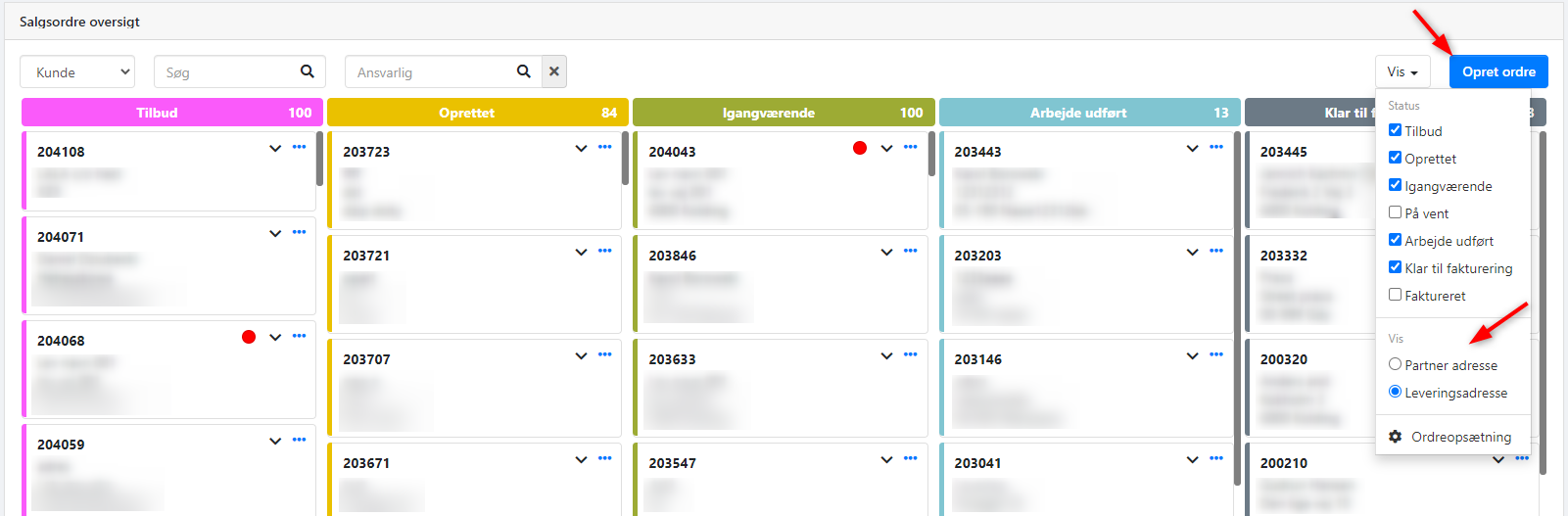
Task: Check the Faktureret status checkbox
Action: pyautogui.click(x=1395, y=295)
